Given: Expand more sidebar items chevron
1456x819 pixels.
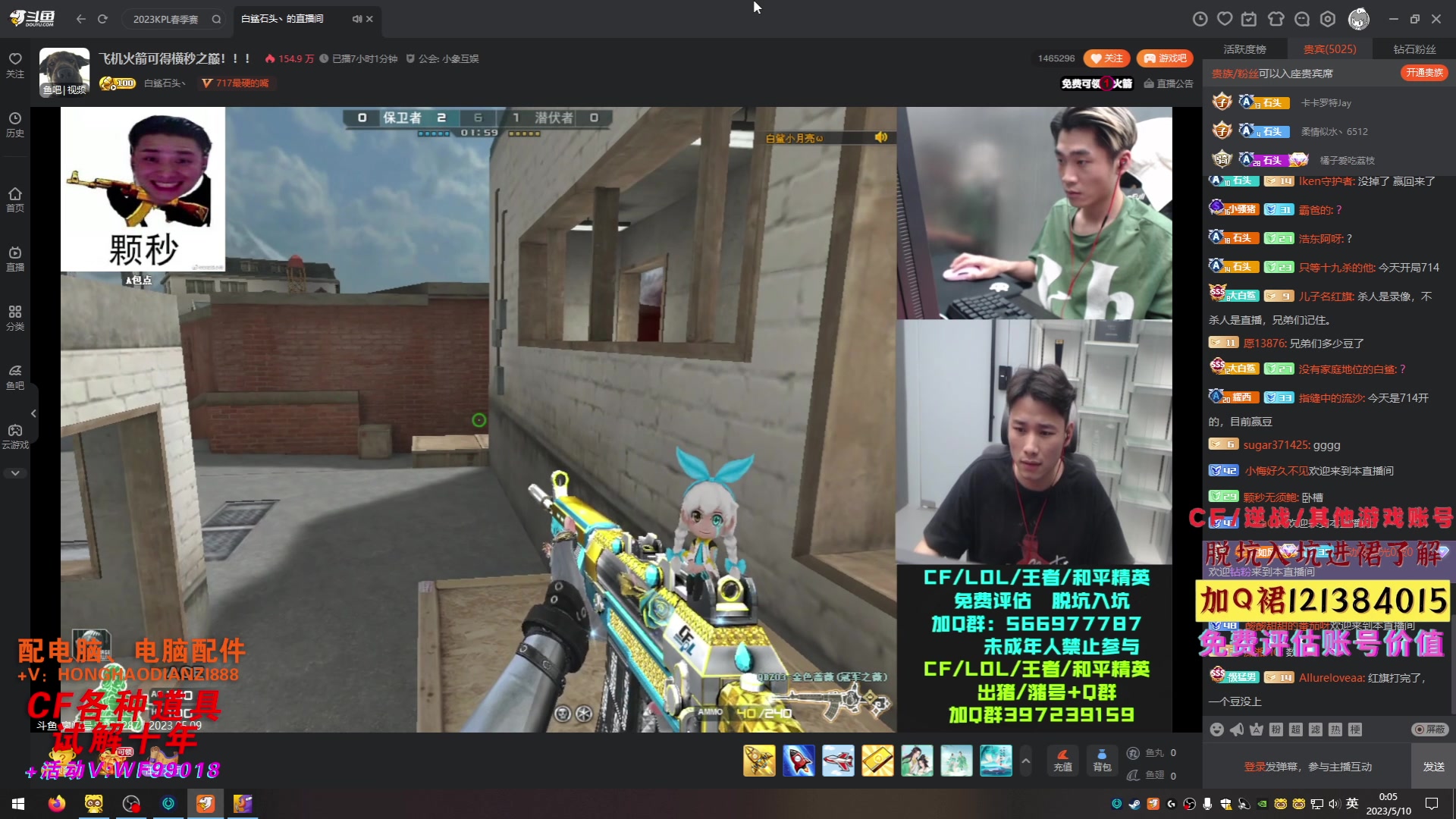Looking at the screenshot, I should pyautogui.click(x=15, y=473).
